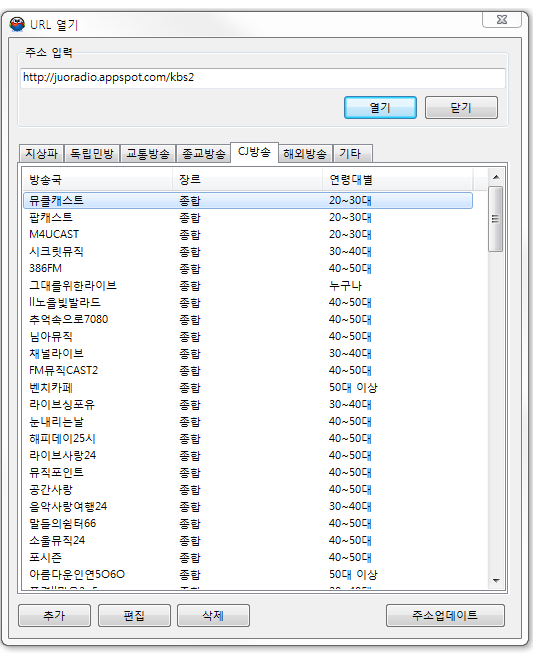Click the app icon in the title bar
The height and width of the screenshot is (660, 535).
(17, 24)
